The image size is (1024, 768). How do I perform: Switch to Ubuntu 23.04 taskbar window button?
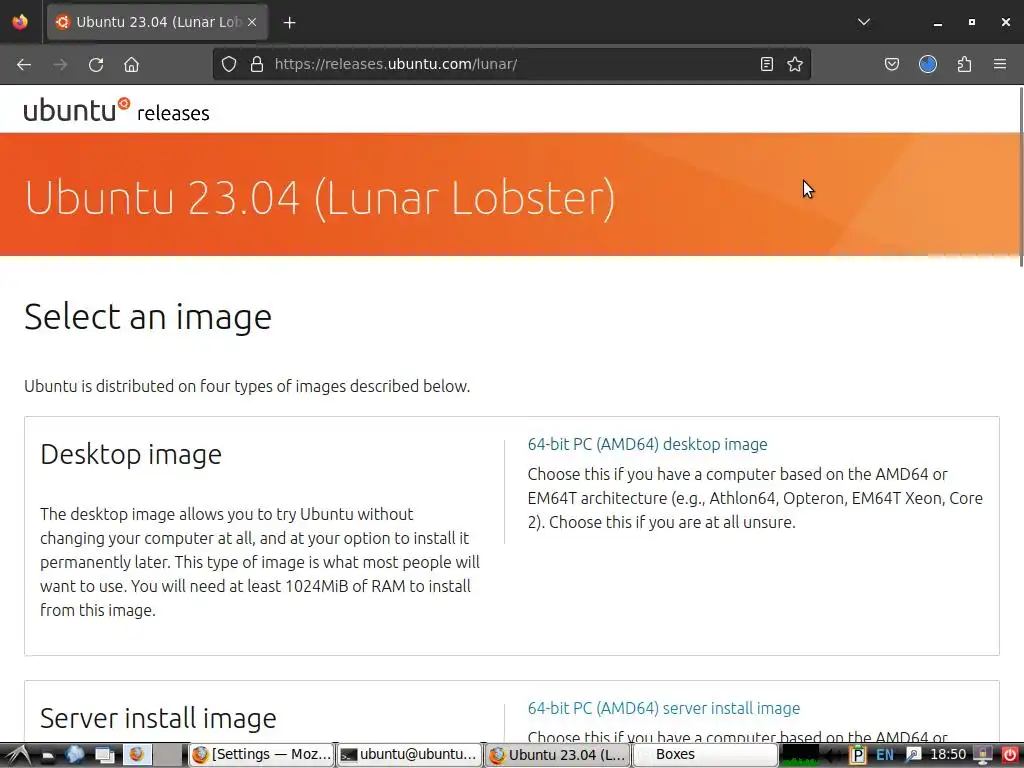(558, 755)
